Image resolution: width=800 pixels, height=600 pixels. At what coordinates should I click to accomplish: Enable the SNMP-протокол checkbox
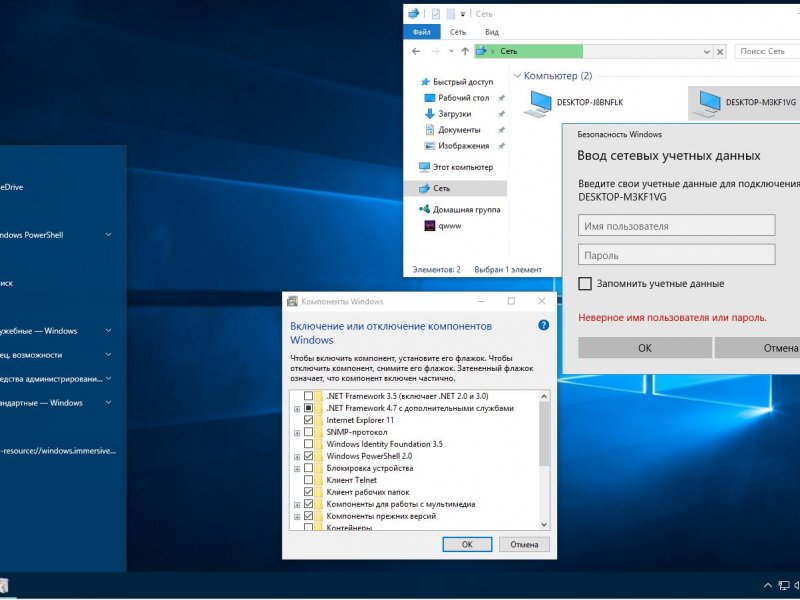(308, 432)
